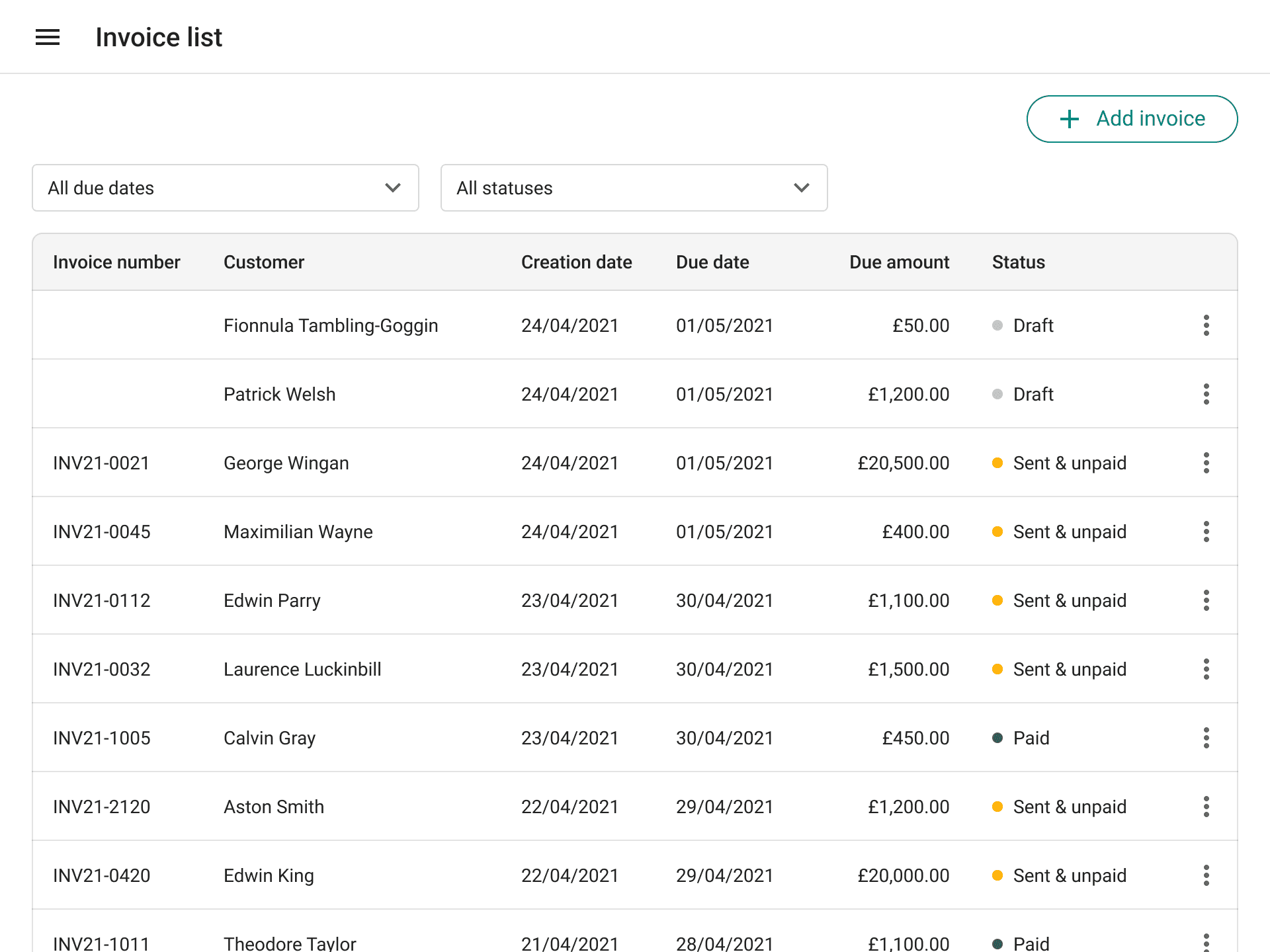Click the Invoice number column header

coord(116,262)
